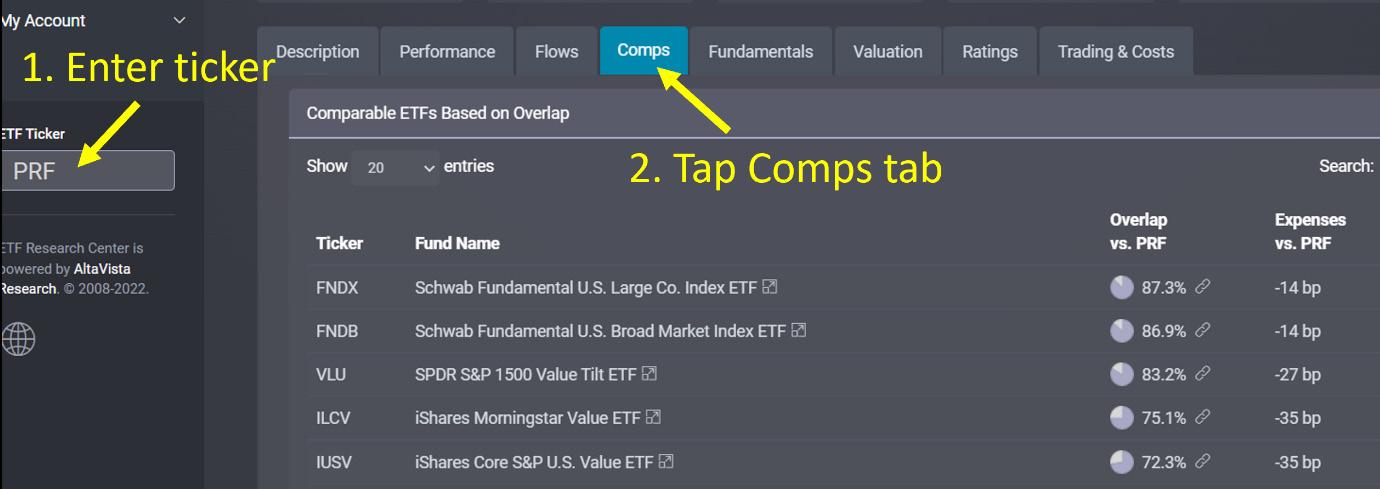Sort table by Expenses vs. PRF column
The image size is (1380, 489).
(x=1310, y=231)
